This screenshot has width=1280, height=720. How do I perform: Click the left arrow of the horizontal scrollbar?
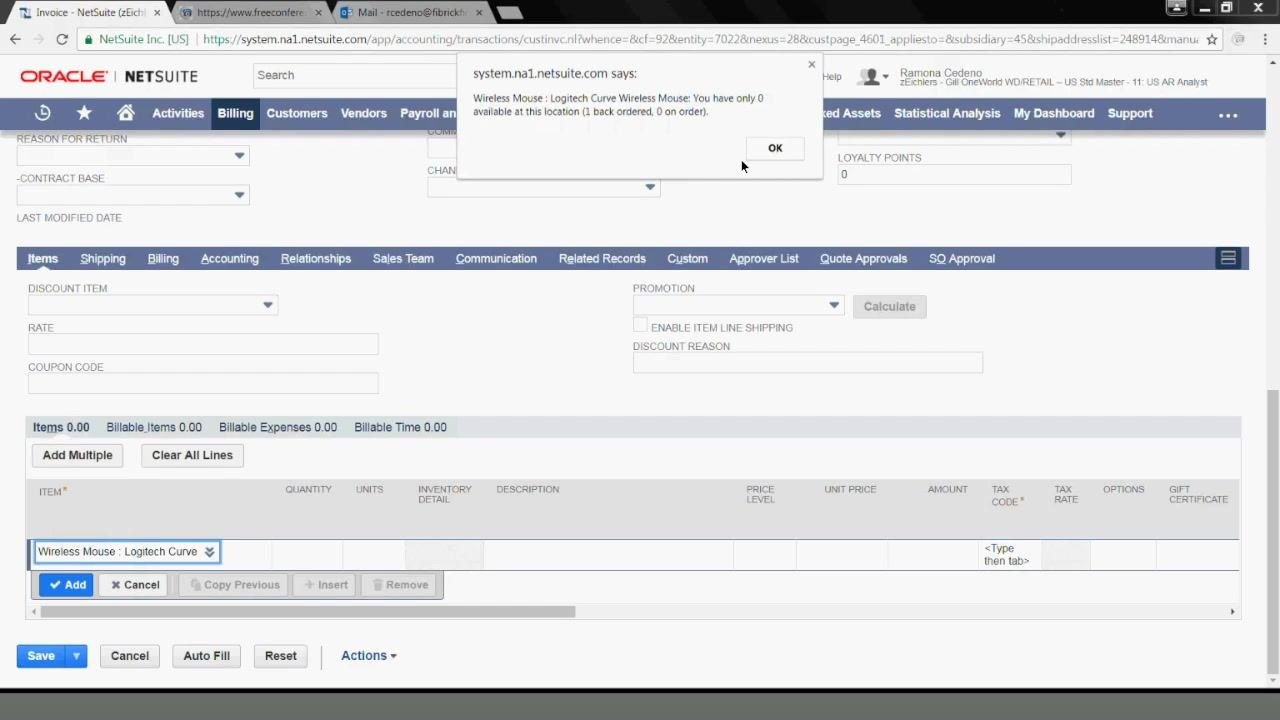click(35, 612)
